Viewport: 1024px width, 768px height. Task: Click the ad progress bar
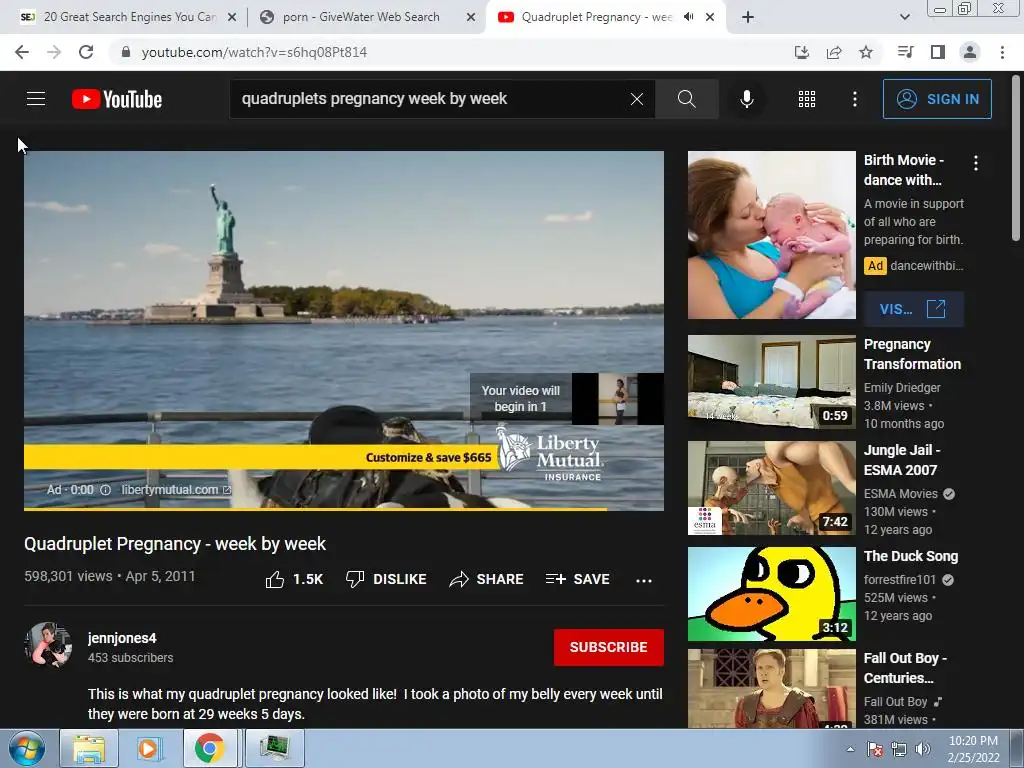344,509
